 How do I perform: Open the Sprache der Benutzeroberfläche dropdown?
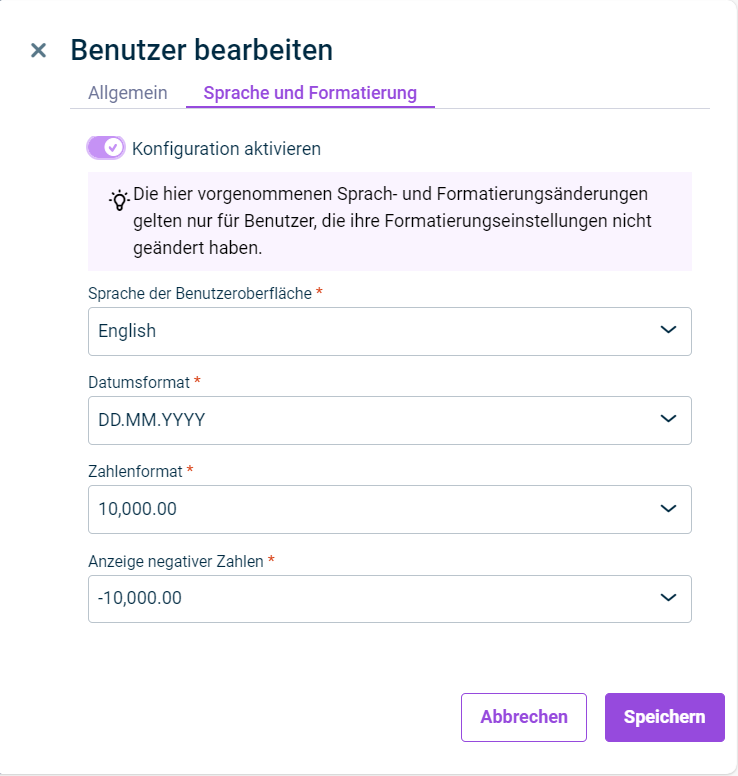390,331
